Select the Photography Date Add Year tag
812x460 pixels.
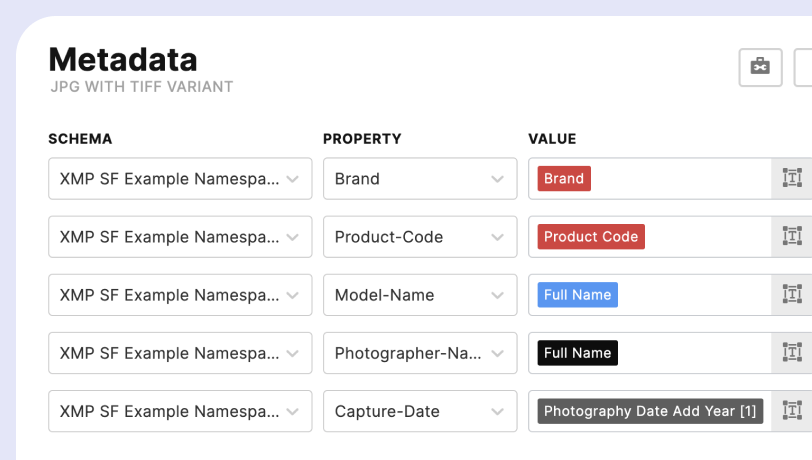click(x=650, y=411)
